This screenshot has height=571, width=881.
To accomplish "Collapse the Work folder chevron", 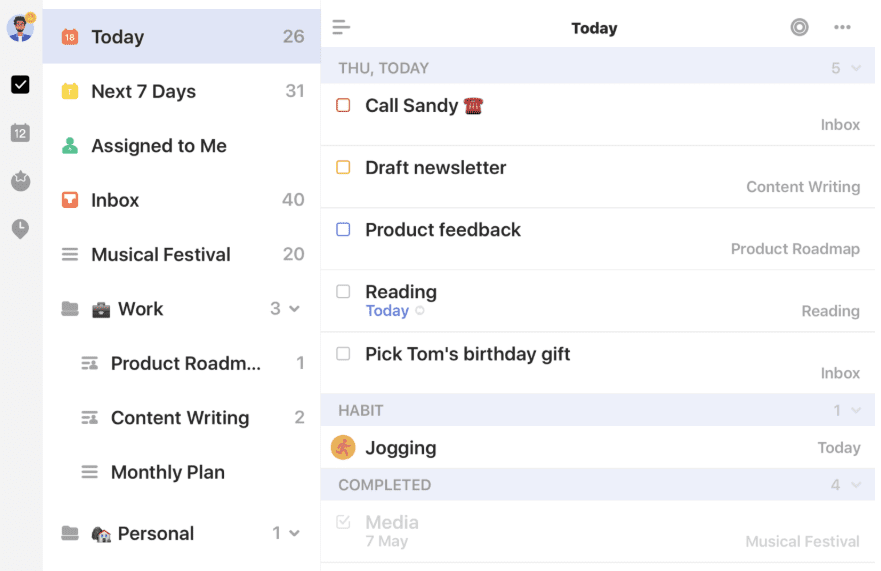I will 294,309.
